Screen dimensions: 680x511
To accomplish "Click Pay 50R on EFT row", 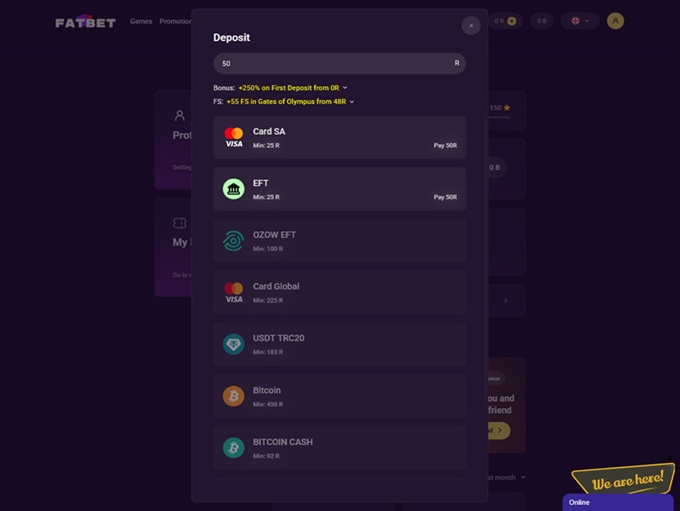I will click(x=445, y=197).
